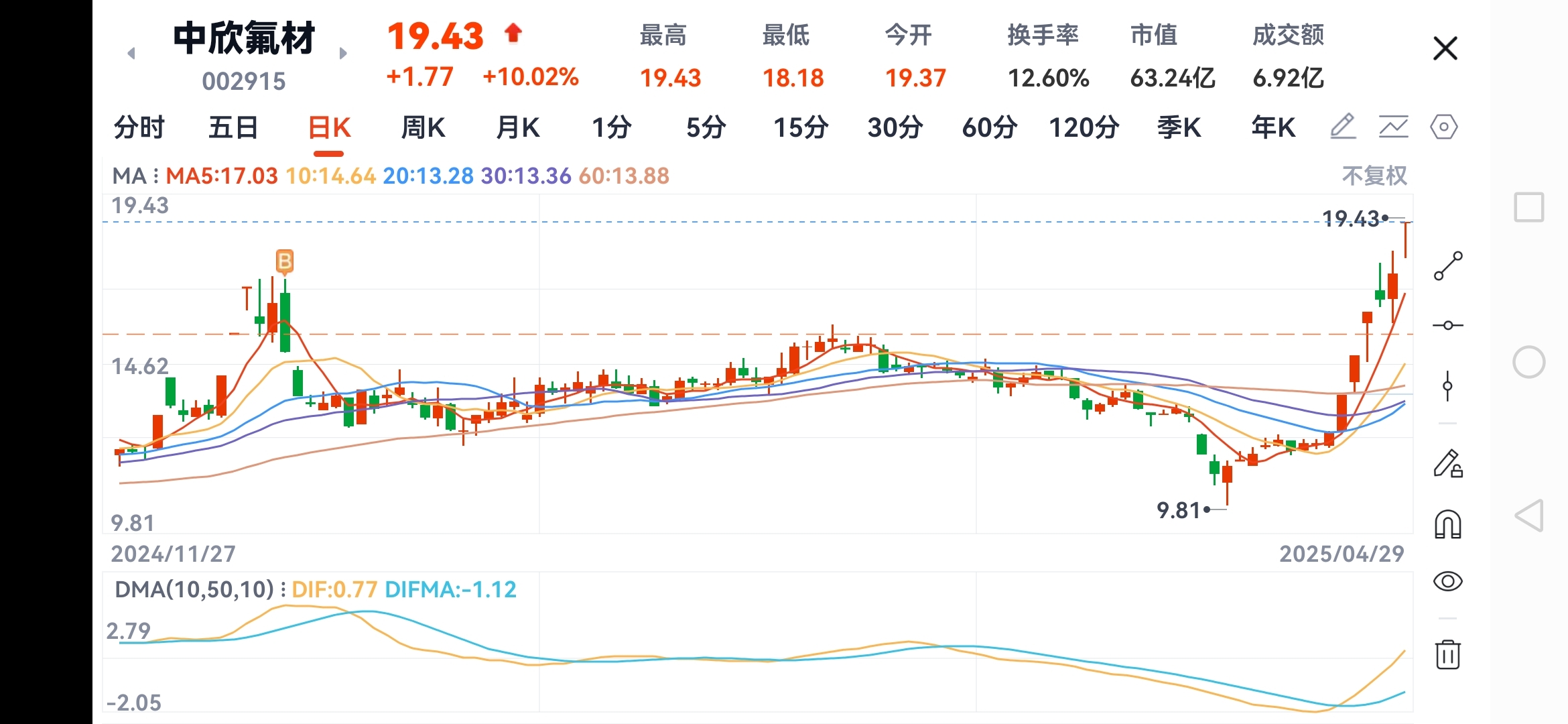Screen dimensions: 1568x724
Task: Tap the Android home circle button
Action: point(1529,363)
